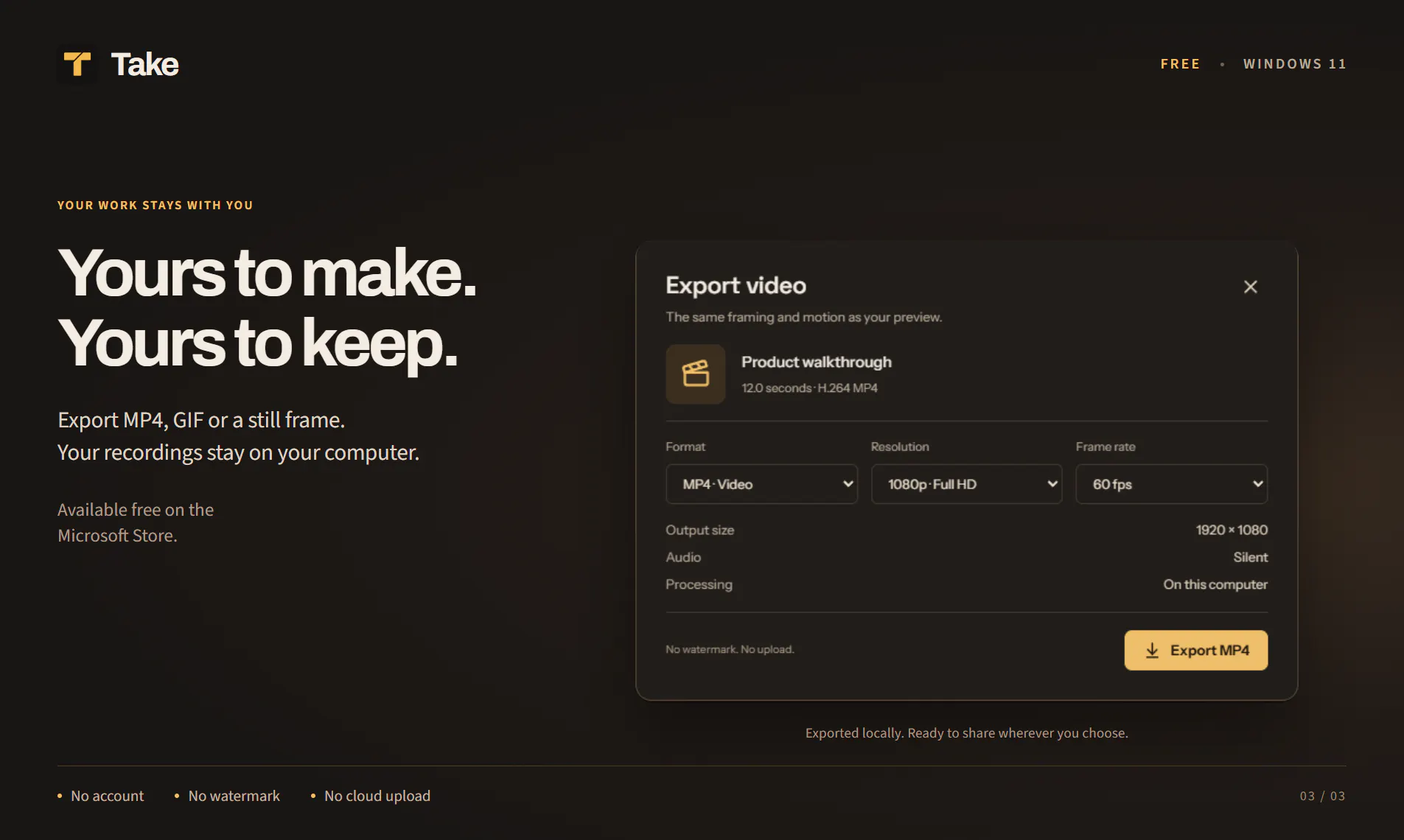Viewport: 1404px width, 840px height.
Task: Click the "Take" brand name text
Action: pyautogui.click(x=145, y=64)
